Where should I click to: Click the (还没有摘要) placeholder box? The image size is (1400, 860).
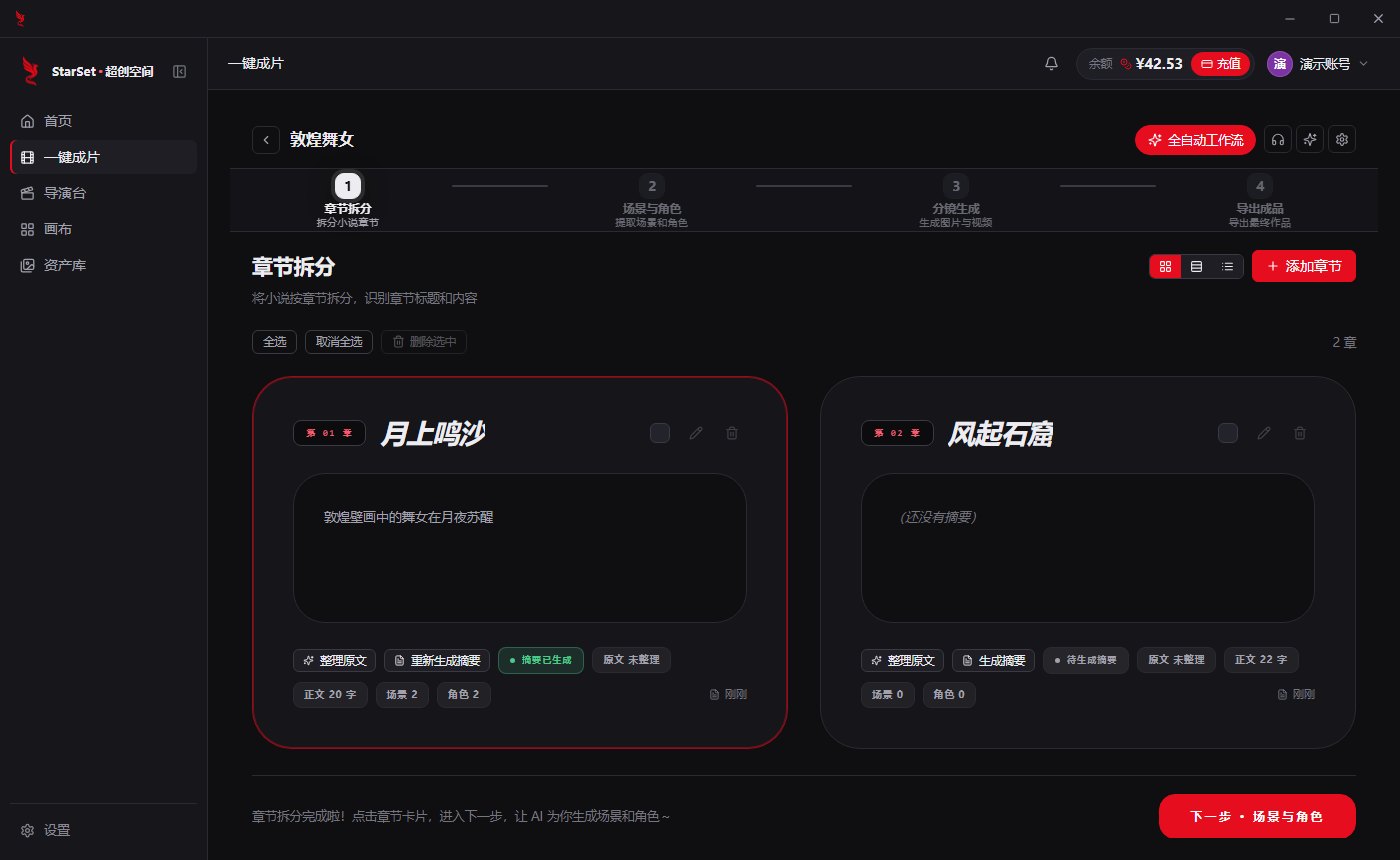pos(1088,548)
